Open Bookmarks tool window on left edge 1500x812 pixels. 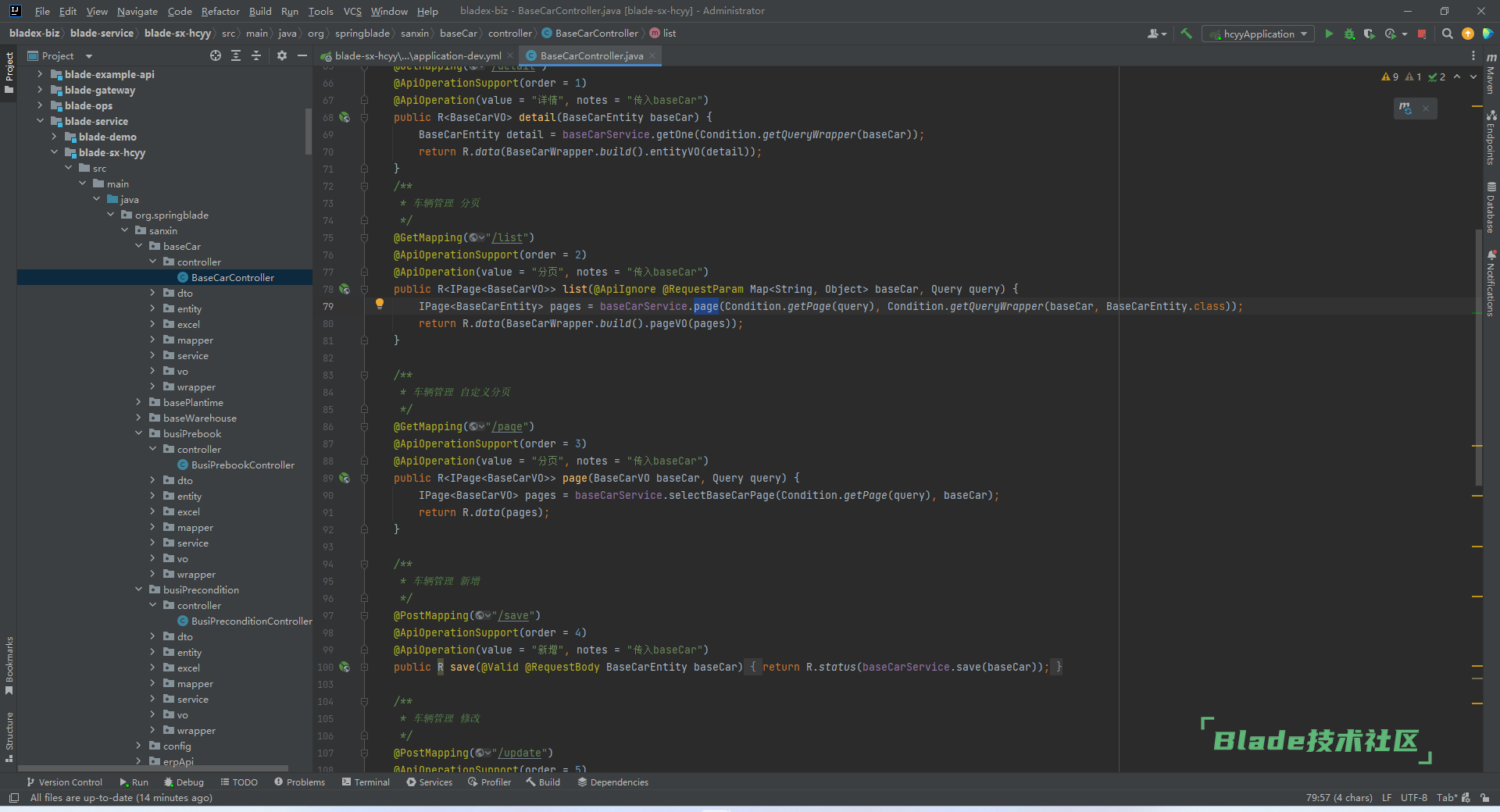(9, 665)
